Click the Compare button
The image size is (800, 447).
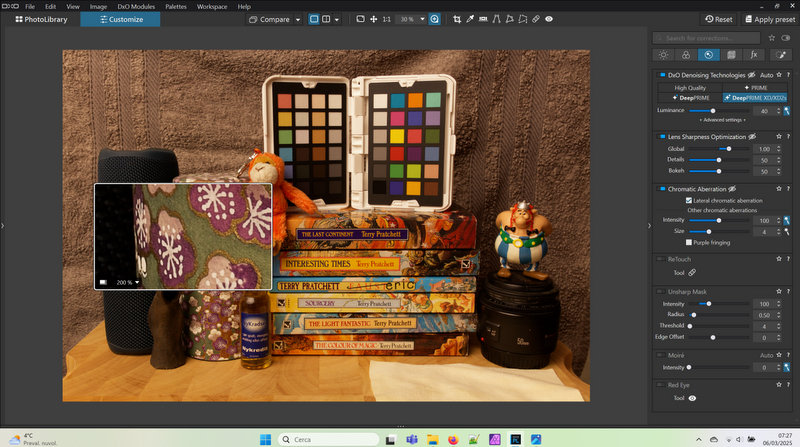coord(269,19)
